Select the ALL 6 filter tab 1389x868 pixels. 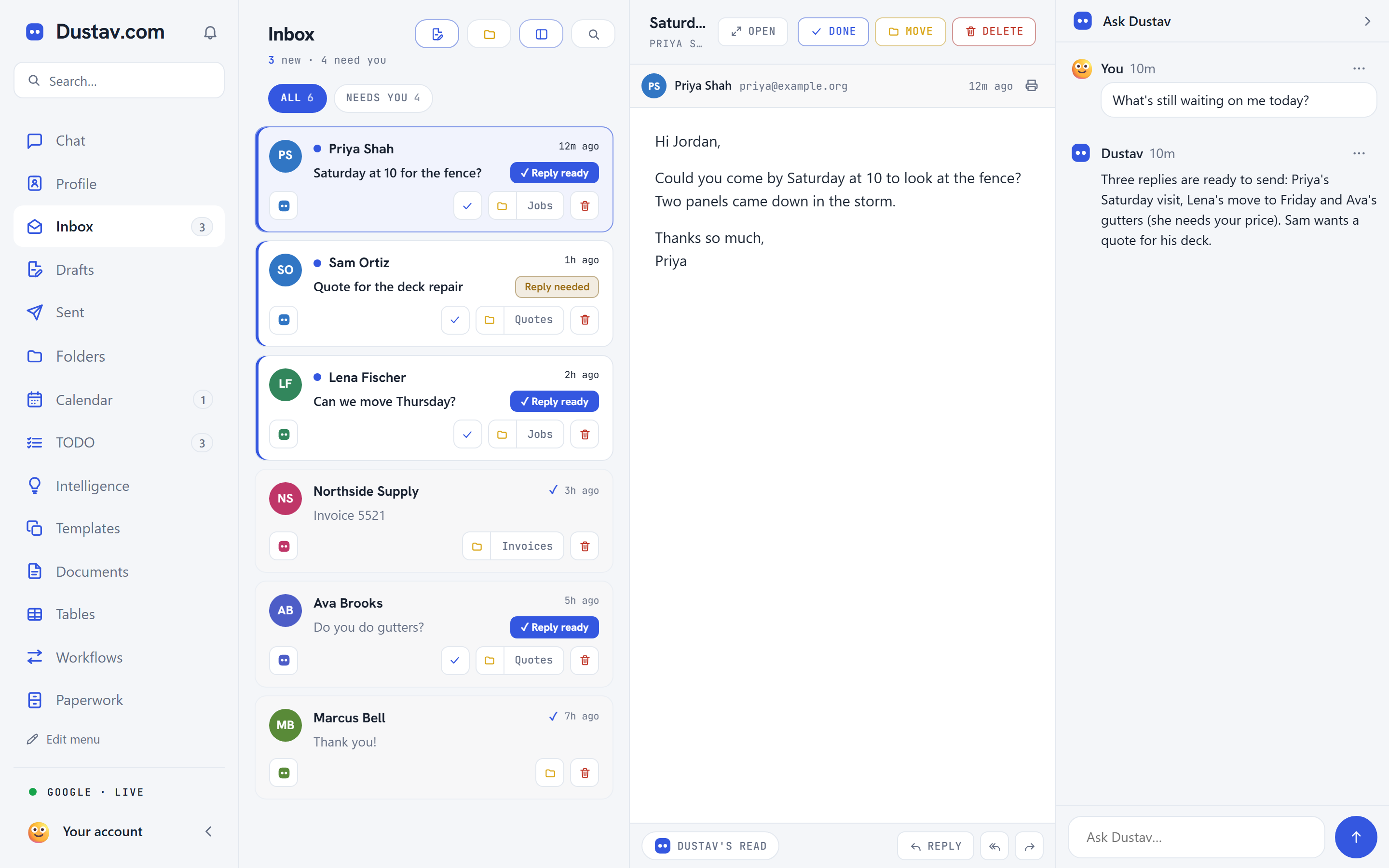click(x=297, y=98)
